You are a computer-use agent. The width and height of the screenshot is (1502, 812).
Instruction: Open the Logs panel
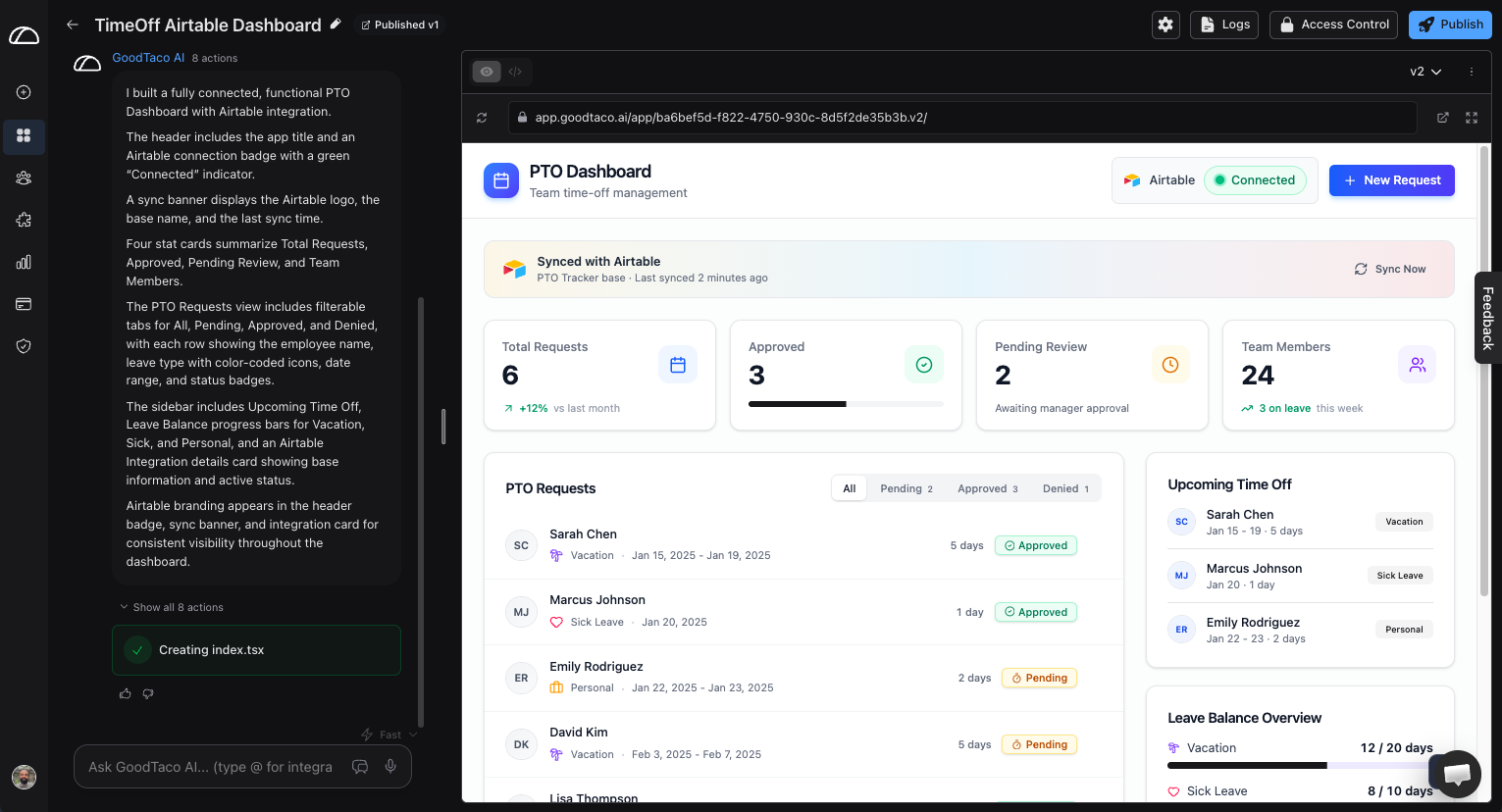1224,25
